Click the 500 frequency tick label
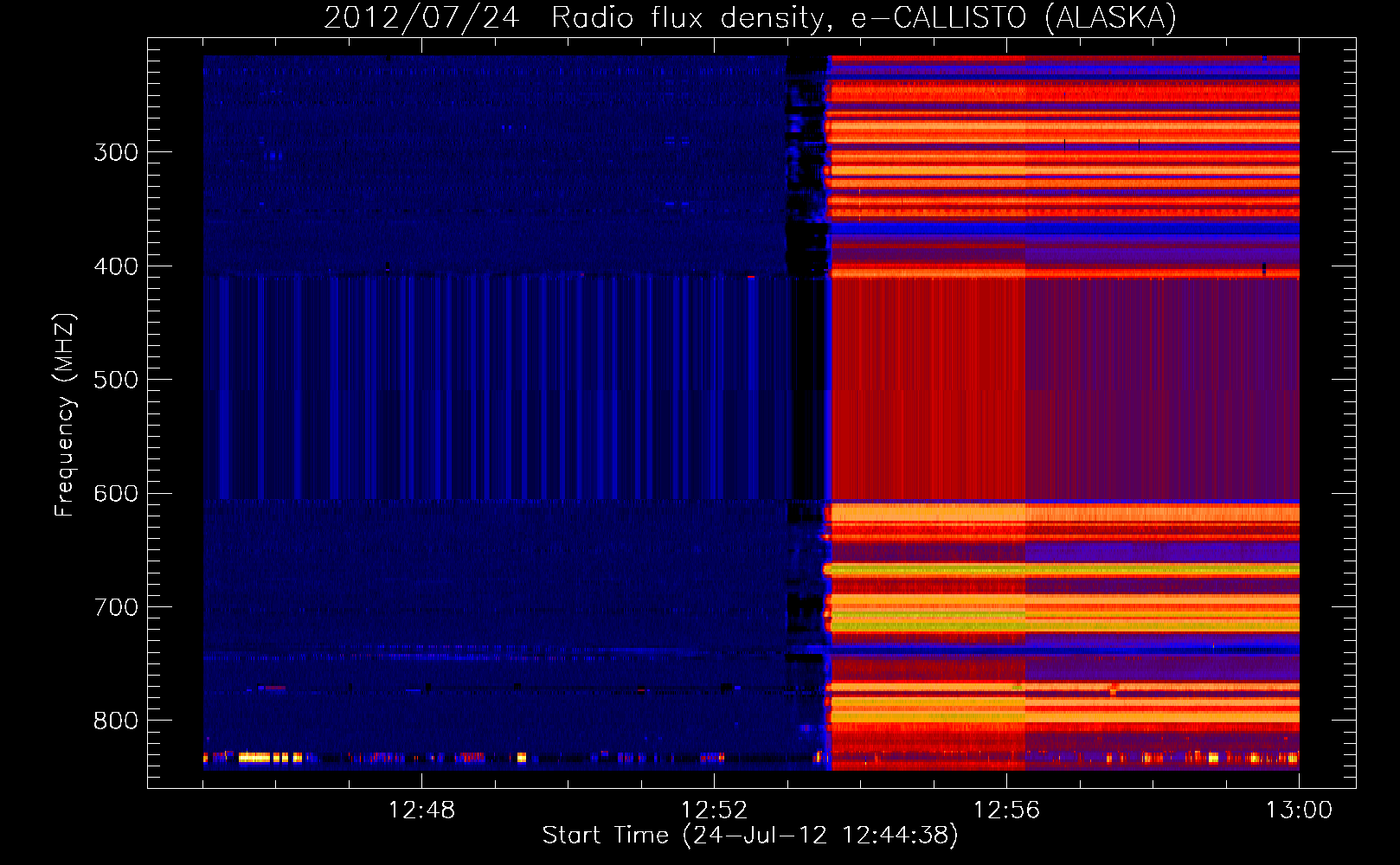Viewport: 1400px width, 865px height. pyautogui.click(x=116, y=380)
